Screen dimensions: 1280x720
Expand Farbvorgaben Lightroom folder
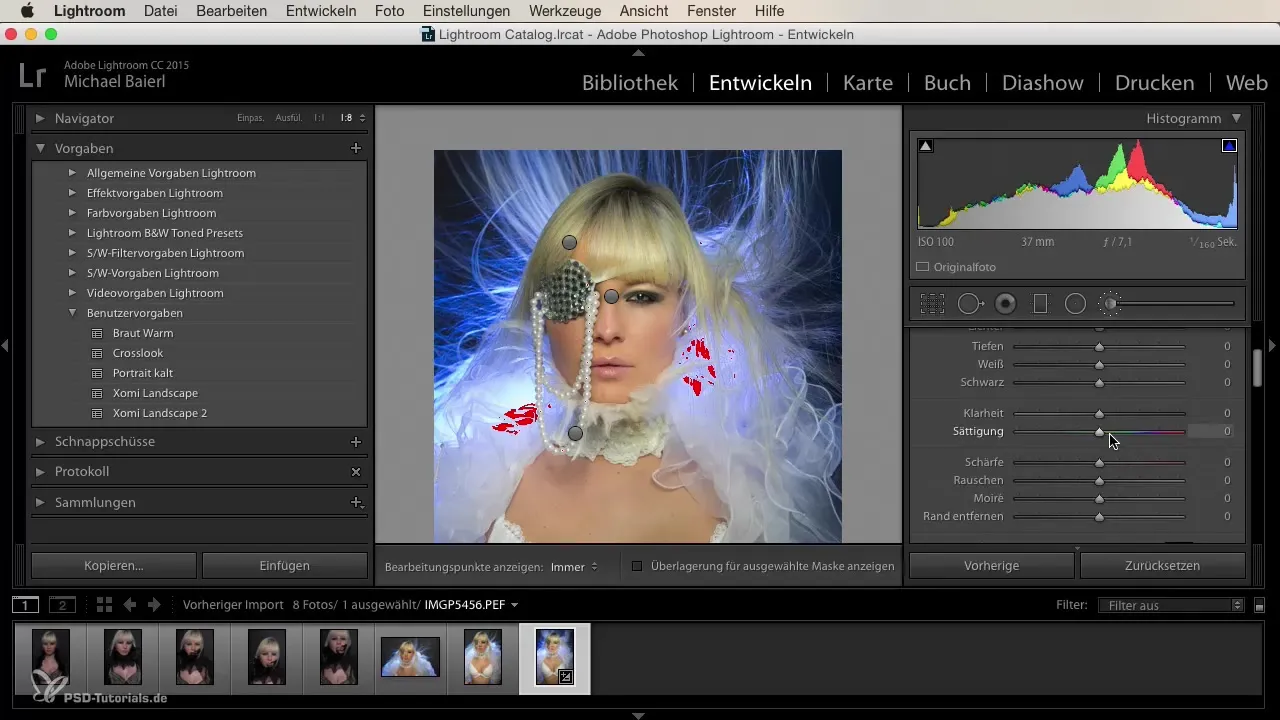point(73,213)
